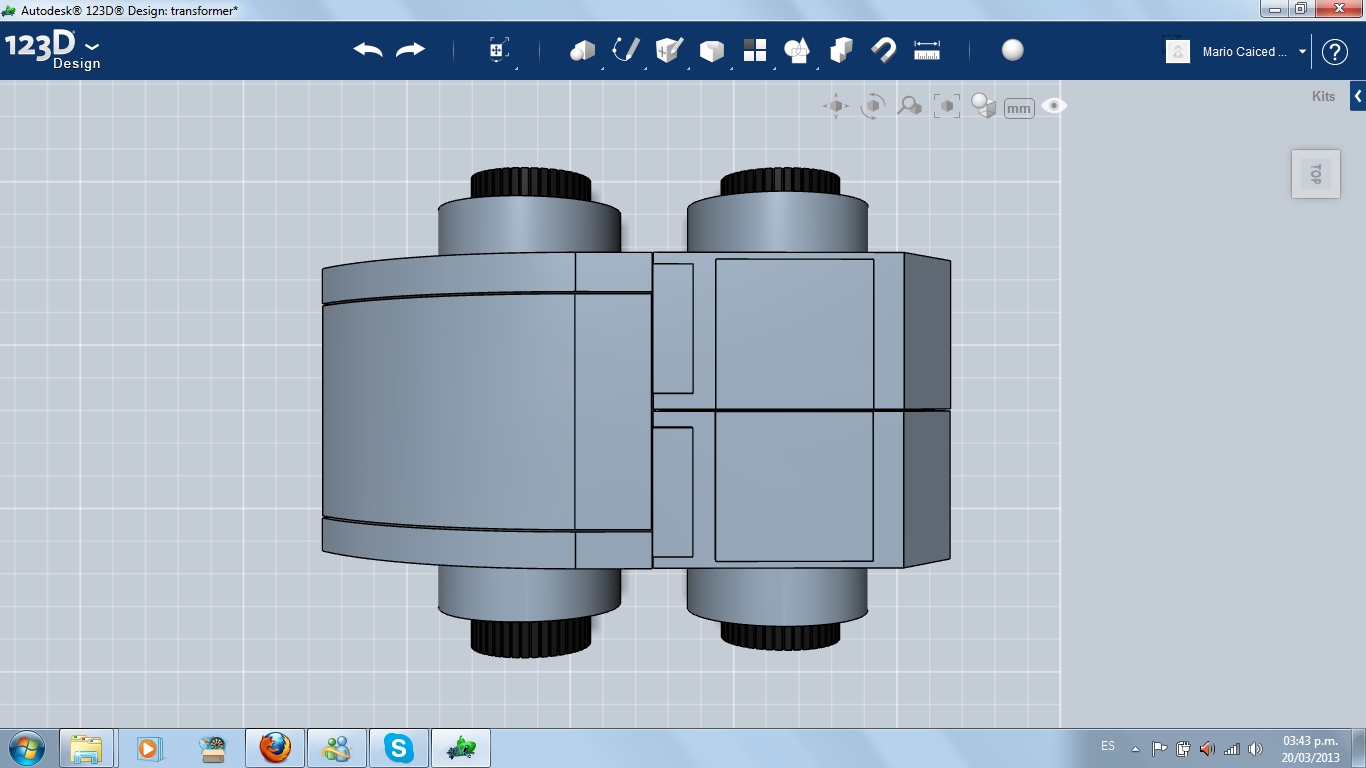Open Windows Live Messenger from taskbar
Viewport: 1366px width, 768px height.
pos(337,748)
